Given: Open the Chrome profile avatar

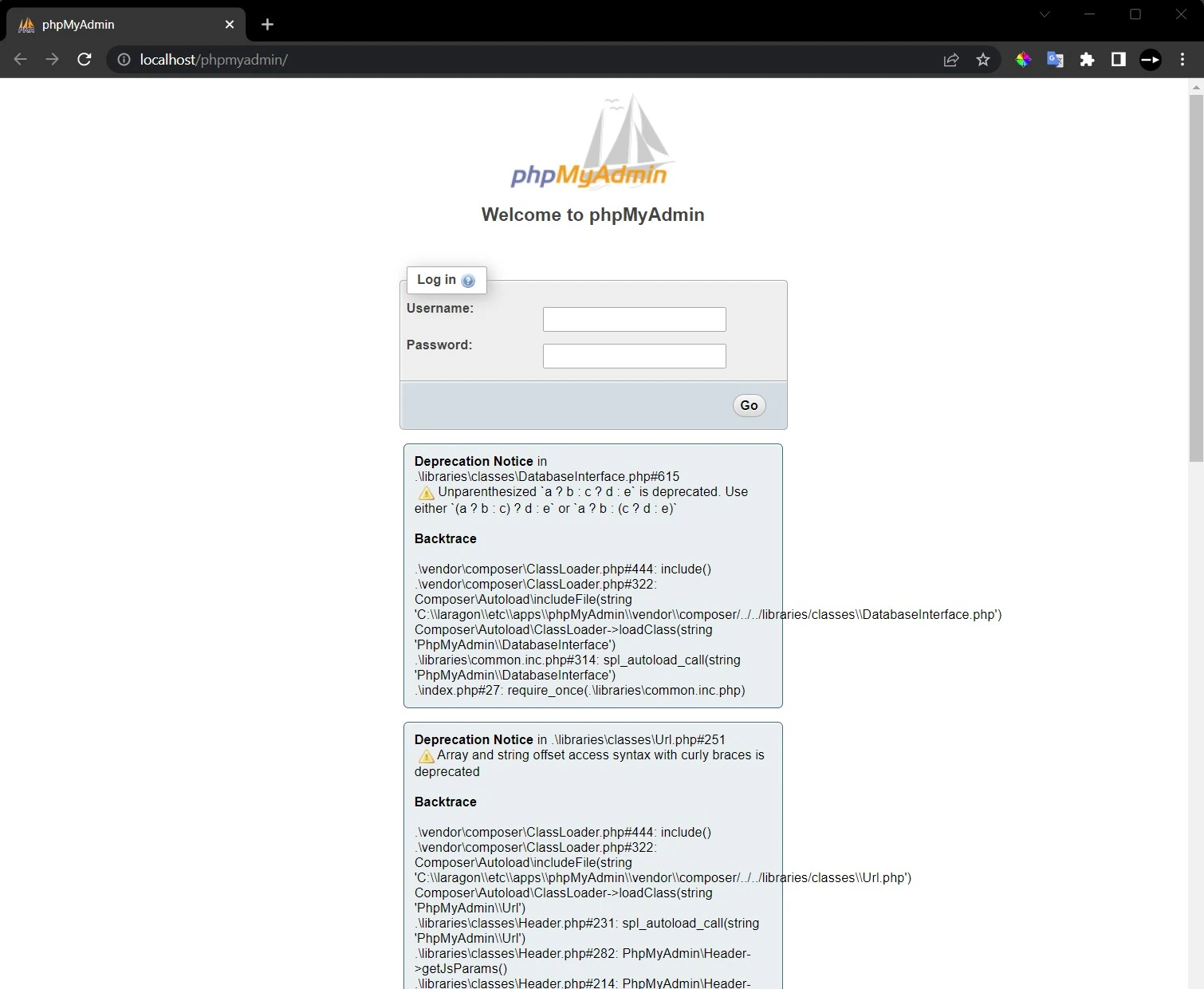Looking at the screenshot, I should pyautogui.click(x=1151, y=60).
